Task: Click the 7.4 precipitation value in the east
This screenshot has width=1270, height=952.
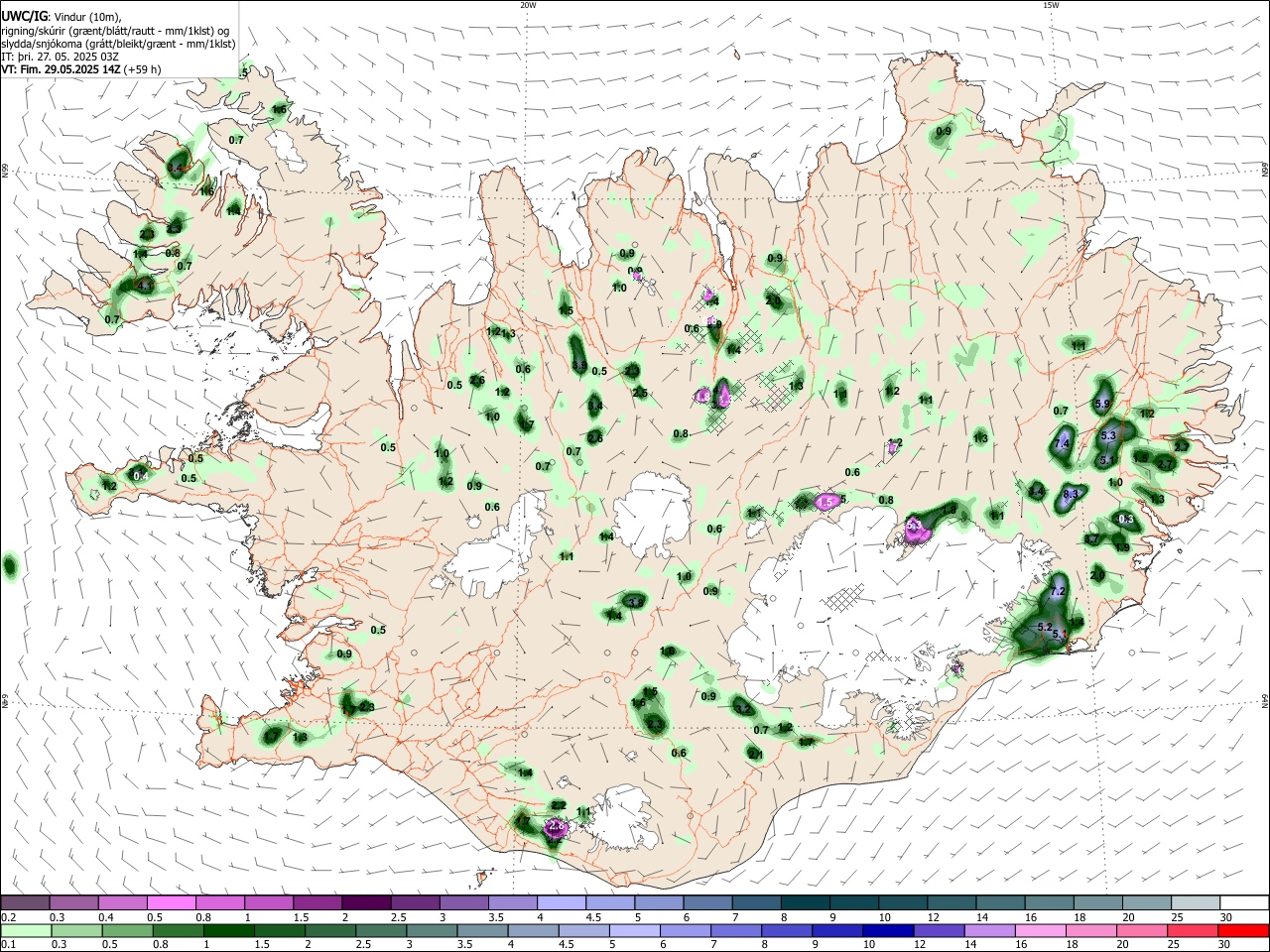Action: pyautogui.click(x=1063, y=444)
